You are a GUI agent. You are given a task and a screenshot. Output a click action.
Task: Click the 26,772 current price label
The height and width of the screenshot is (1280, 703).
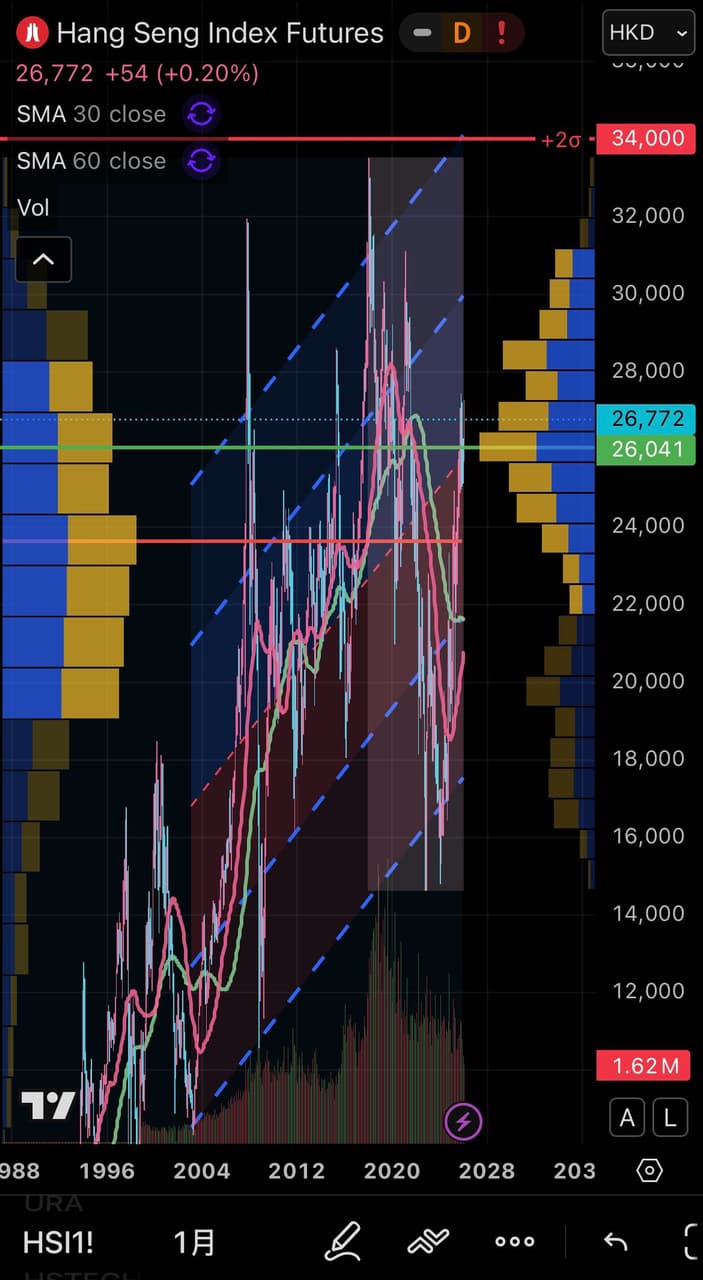(645, 419)
